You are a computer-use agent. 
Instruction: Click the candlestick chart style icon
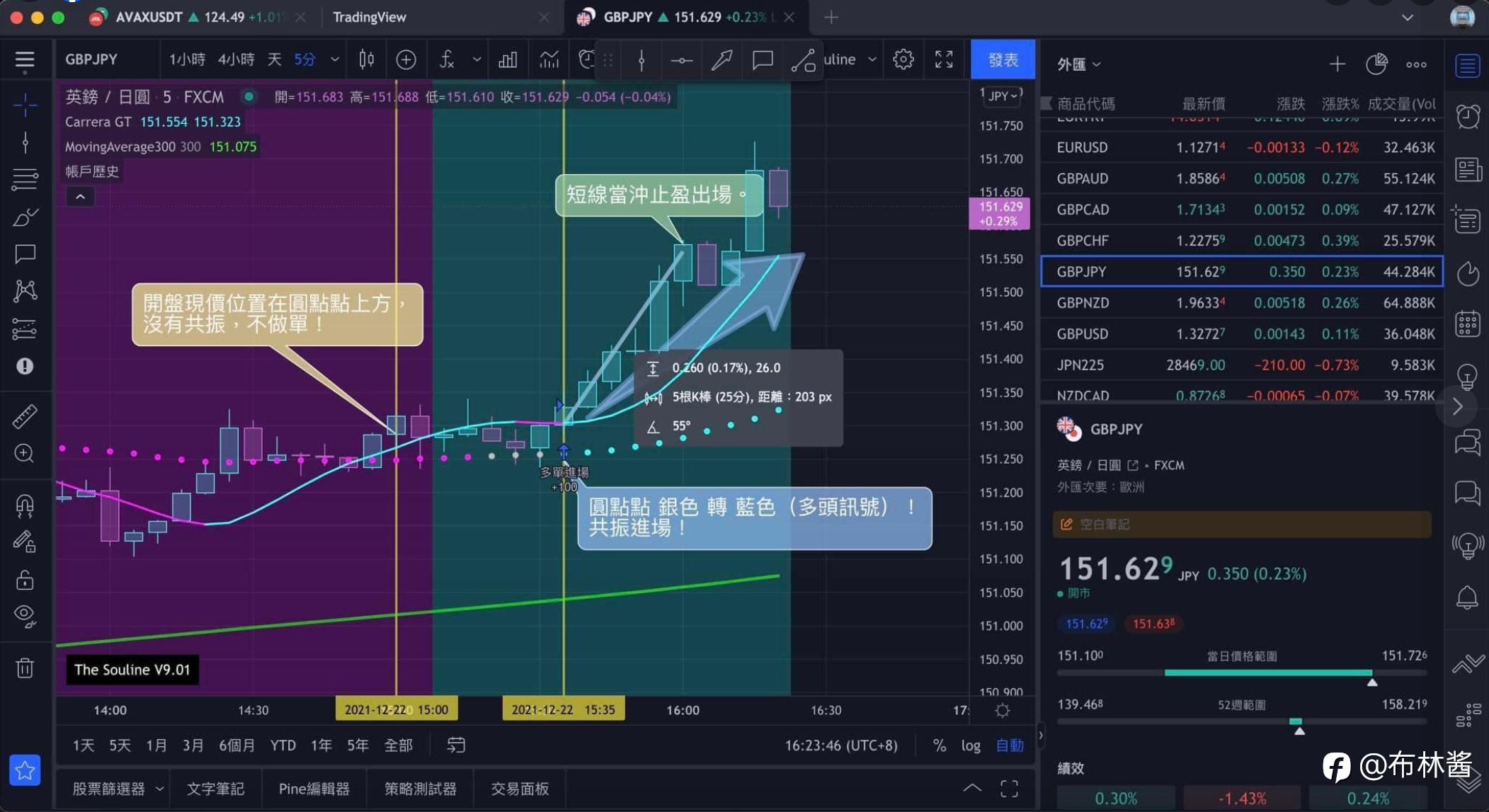click(366, 59)
